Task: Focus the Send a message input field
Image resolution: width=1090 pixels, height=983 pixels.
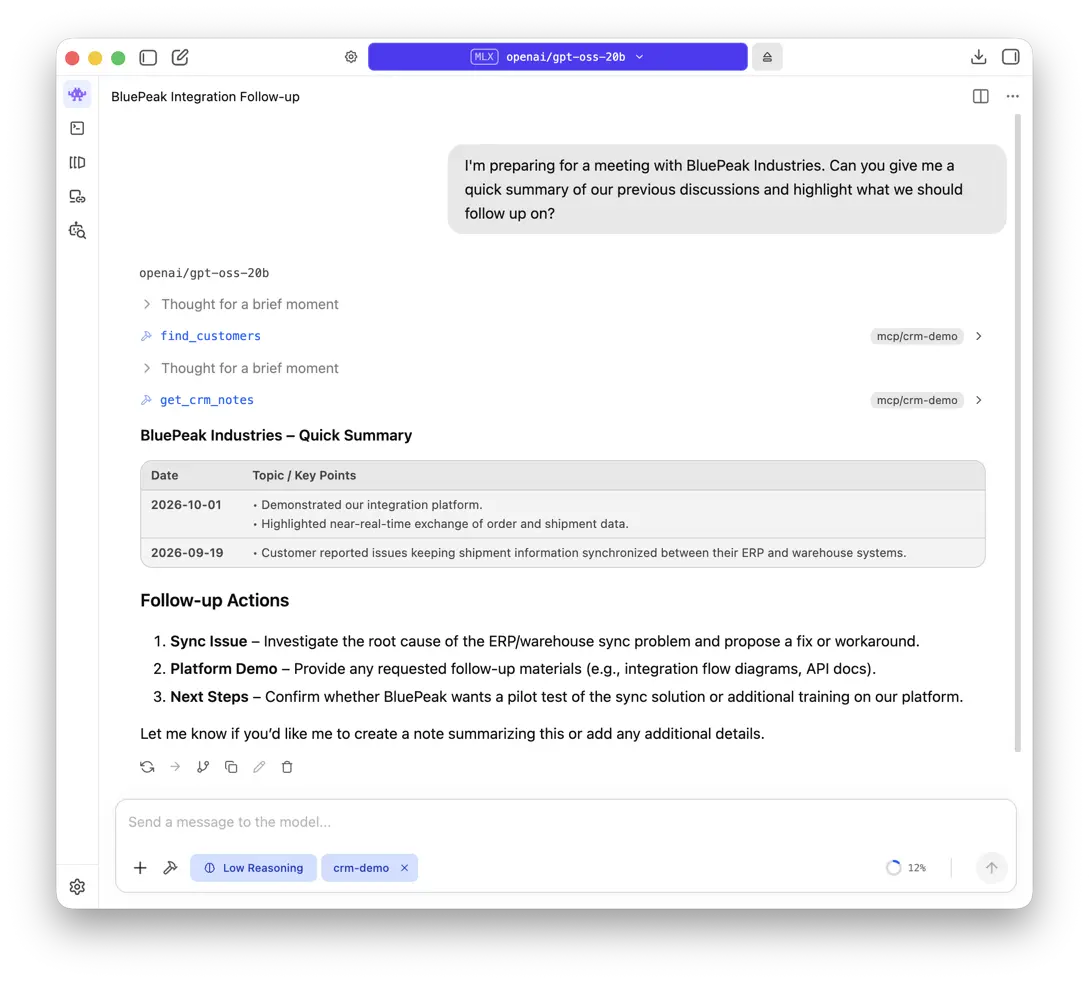Action: pos(565,822)
